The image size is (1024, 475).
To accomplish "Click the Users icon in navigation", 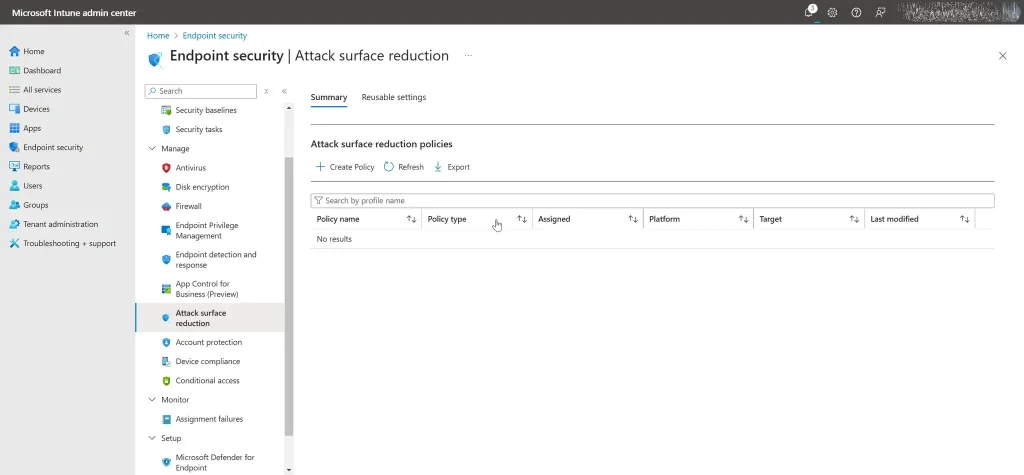I will tap(14, 186).
